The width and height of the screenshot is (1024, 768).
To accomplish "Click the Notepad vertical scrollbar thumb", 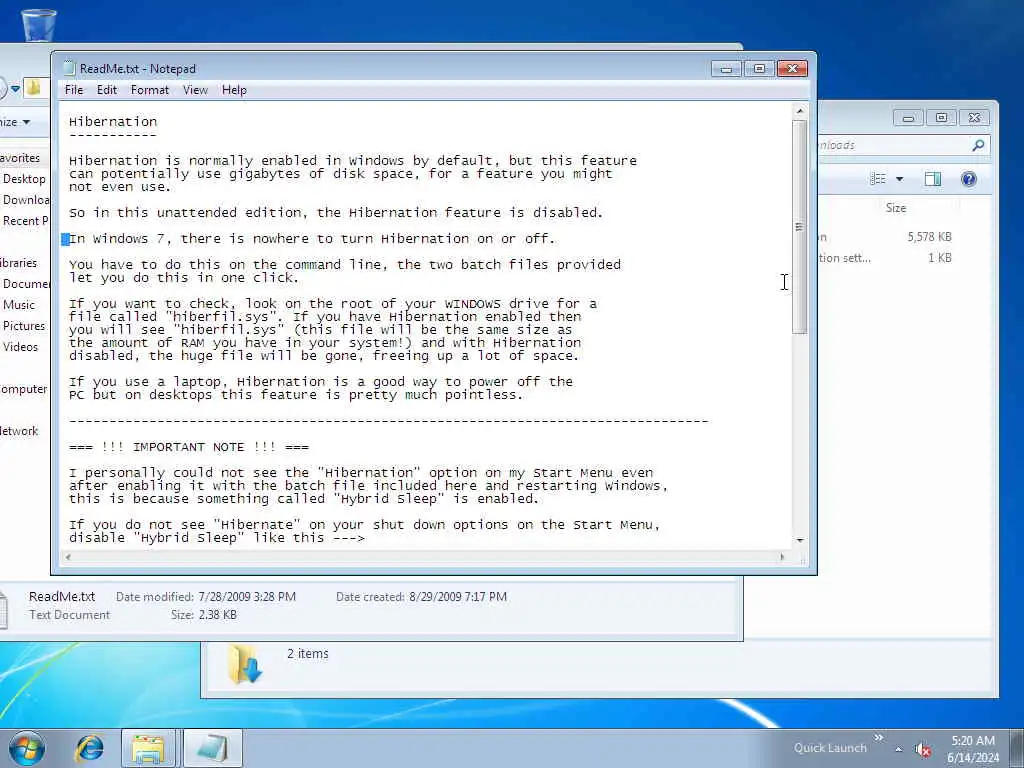I will tap(799, 227).
